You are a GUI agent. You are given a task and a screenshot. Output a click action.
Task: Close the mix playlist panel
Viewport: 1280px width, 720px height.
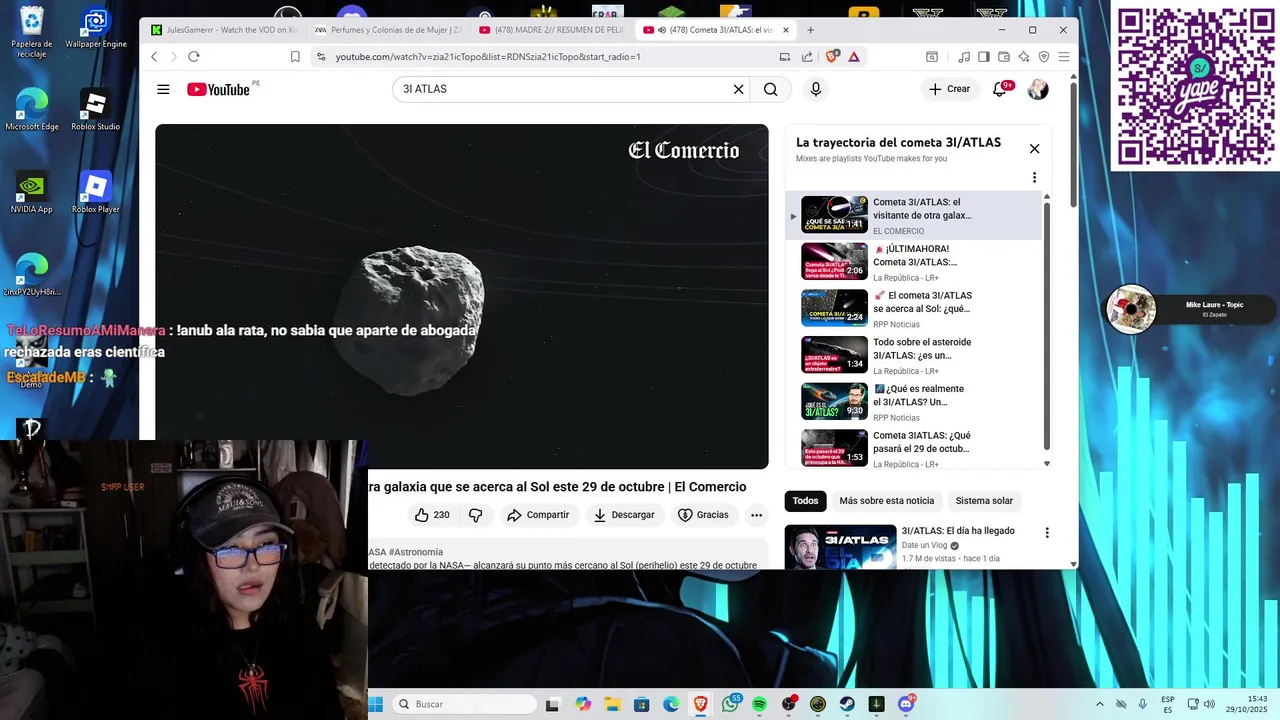tap(1034, 149)
